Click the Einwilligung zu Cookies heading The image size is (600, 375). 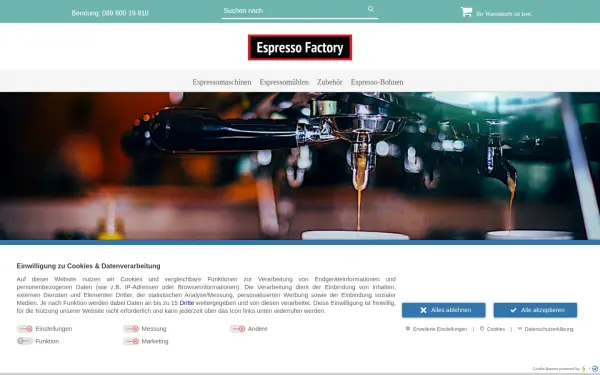88,266
